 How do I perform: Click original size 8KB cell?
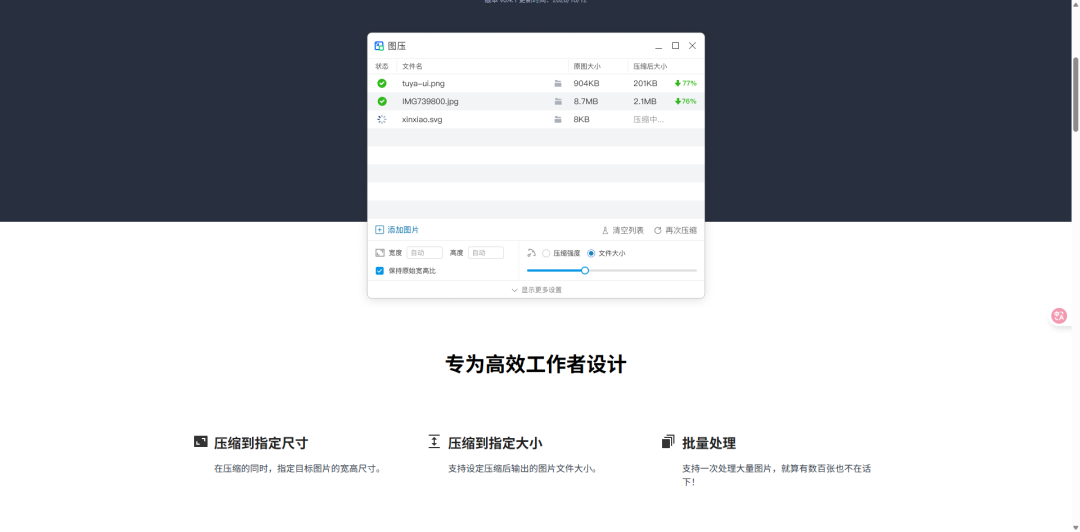pos(581,119)
